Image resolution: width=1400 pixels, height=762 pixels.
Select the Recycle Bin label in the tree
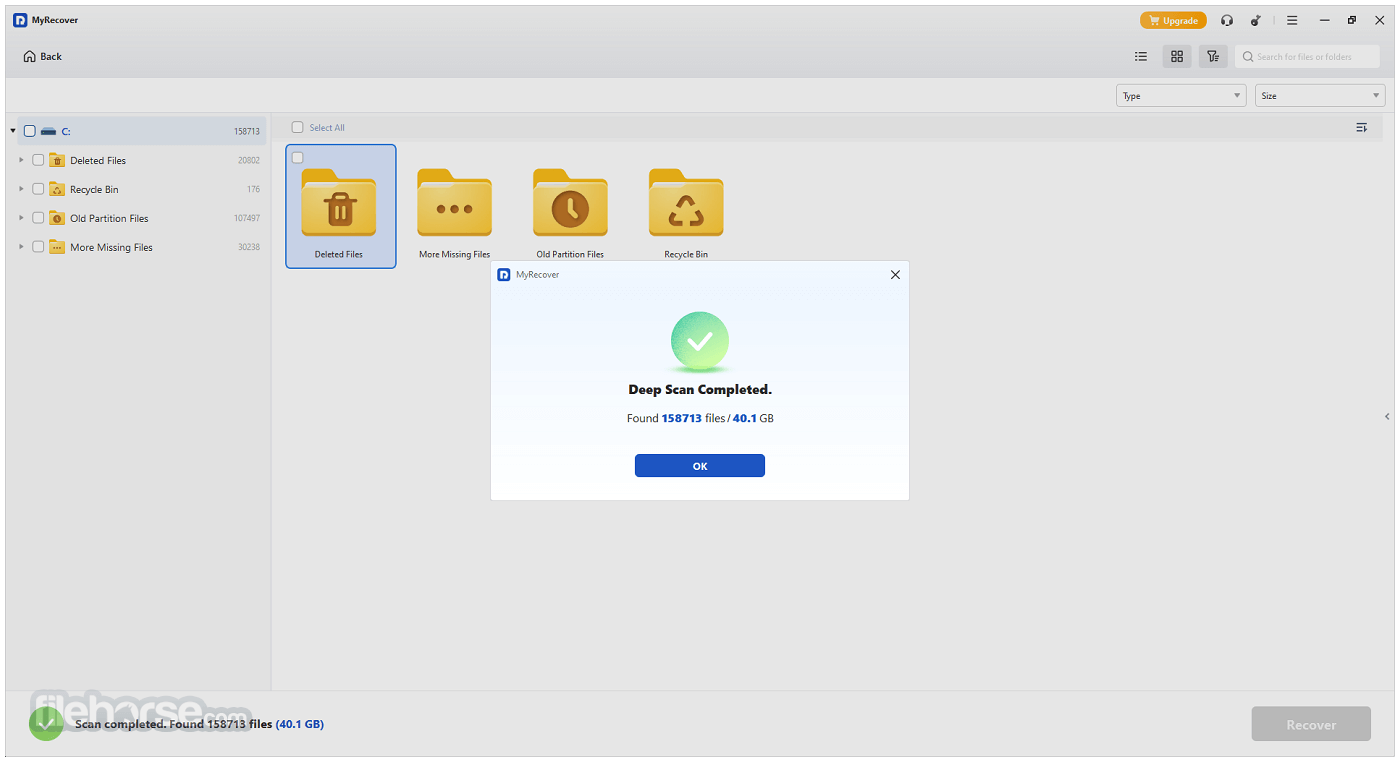(94, 190)
